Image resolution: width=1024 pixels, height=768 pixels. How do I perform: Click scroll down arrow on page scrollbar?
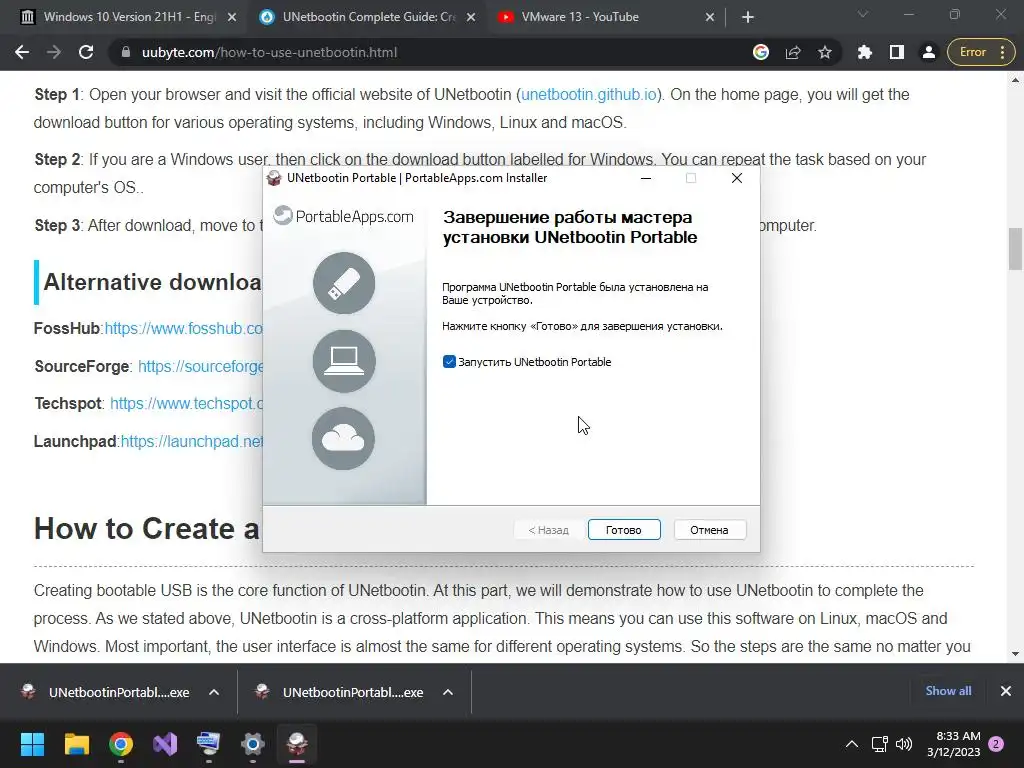(1015, 654)
